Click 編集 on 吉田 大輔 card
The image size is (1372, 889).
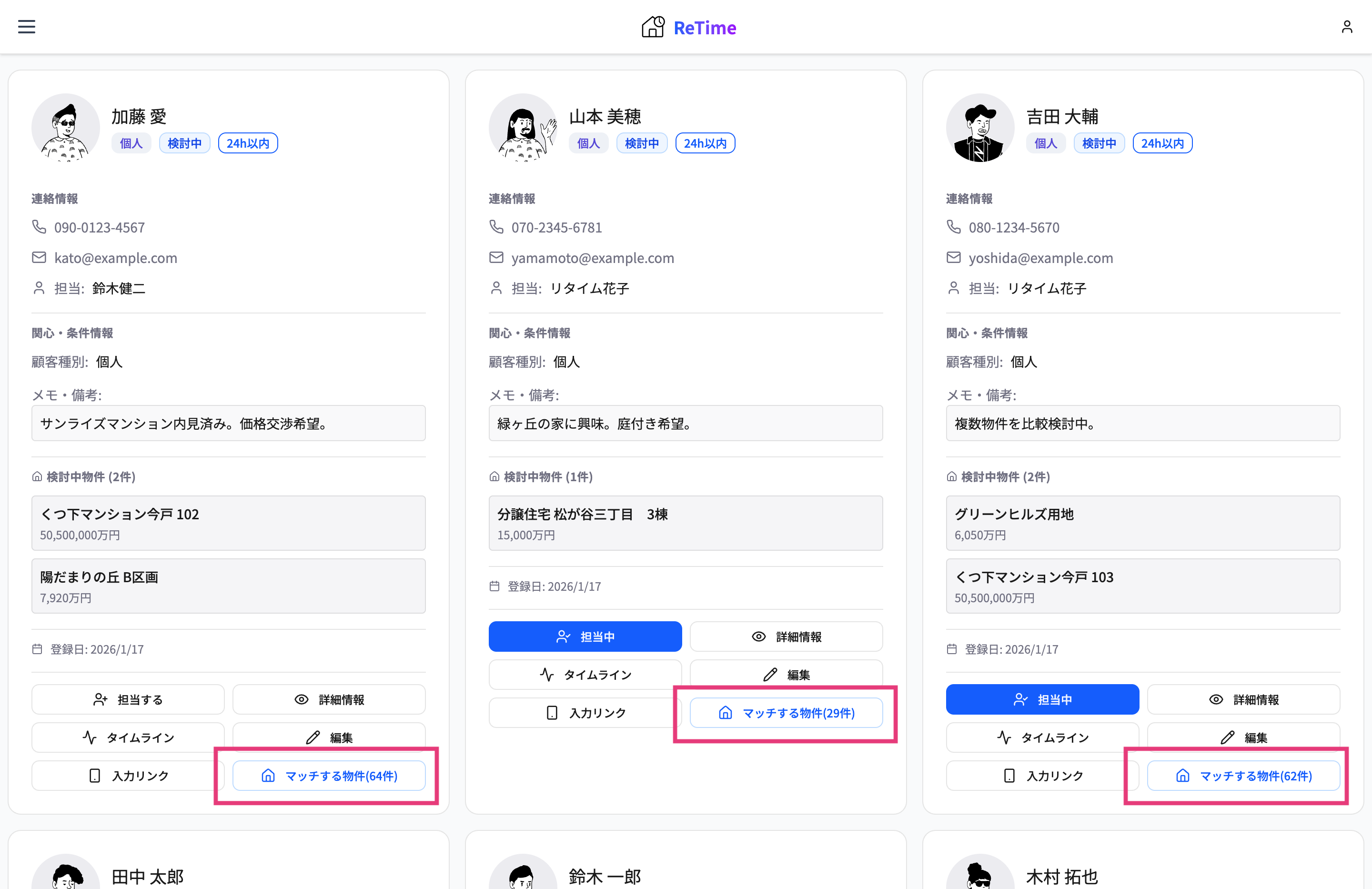[x=1243, y=737]
